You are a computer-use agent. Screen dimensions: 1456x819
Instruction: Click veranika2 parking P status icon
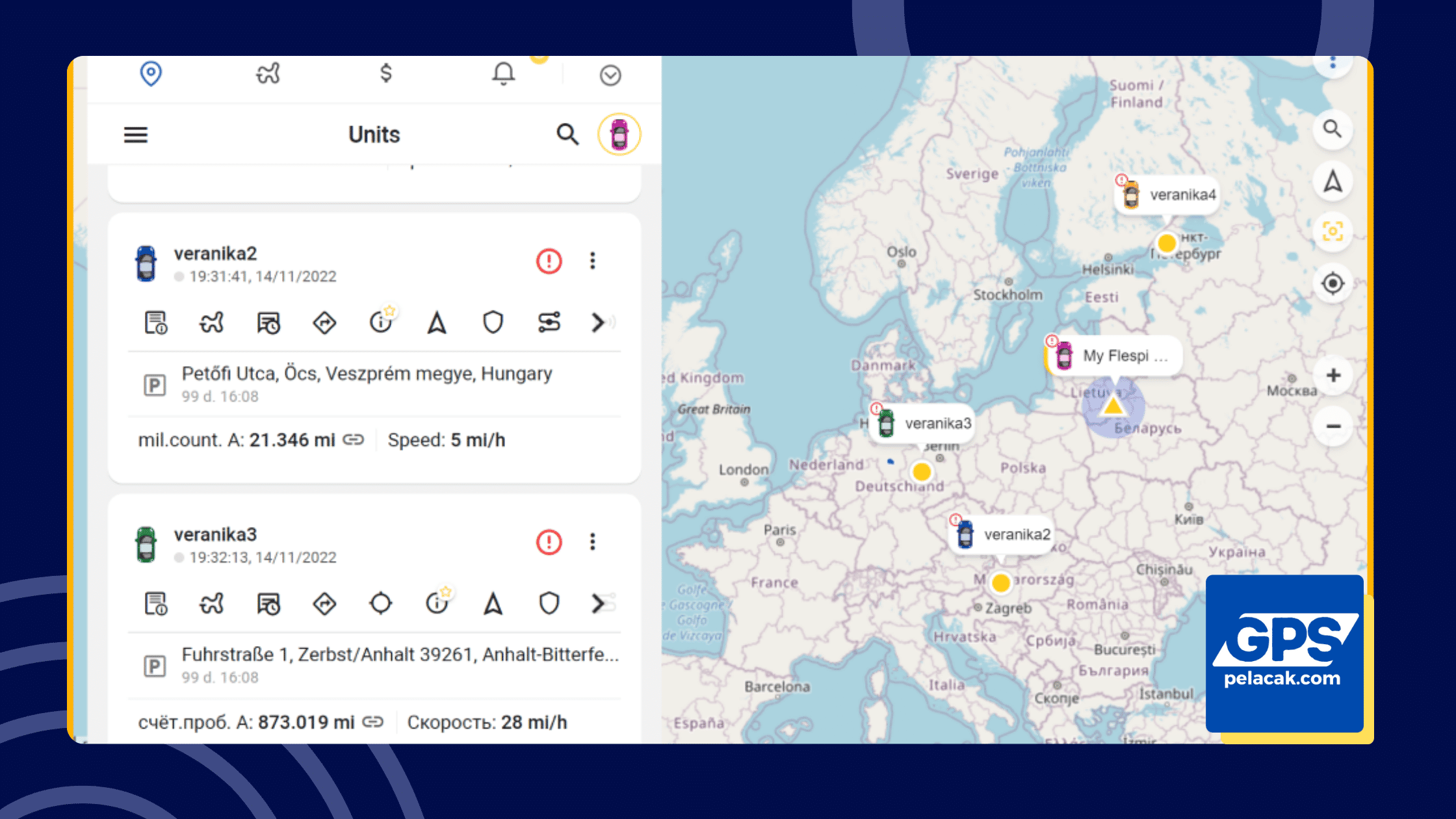click(x=155, y=385)
